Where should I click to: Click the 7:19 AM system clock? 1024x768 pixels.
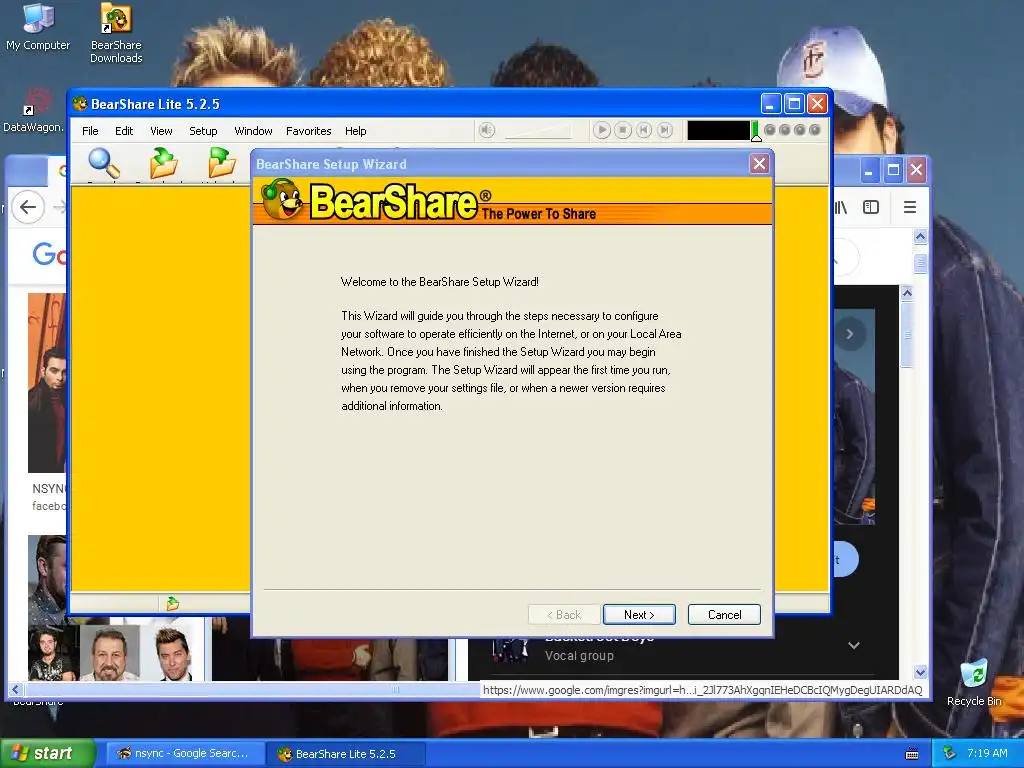click(x=987, y=753)
